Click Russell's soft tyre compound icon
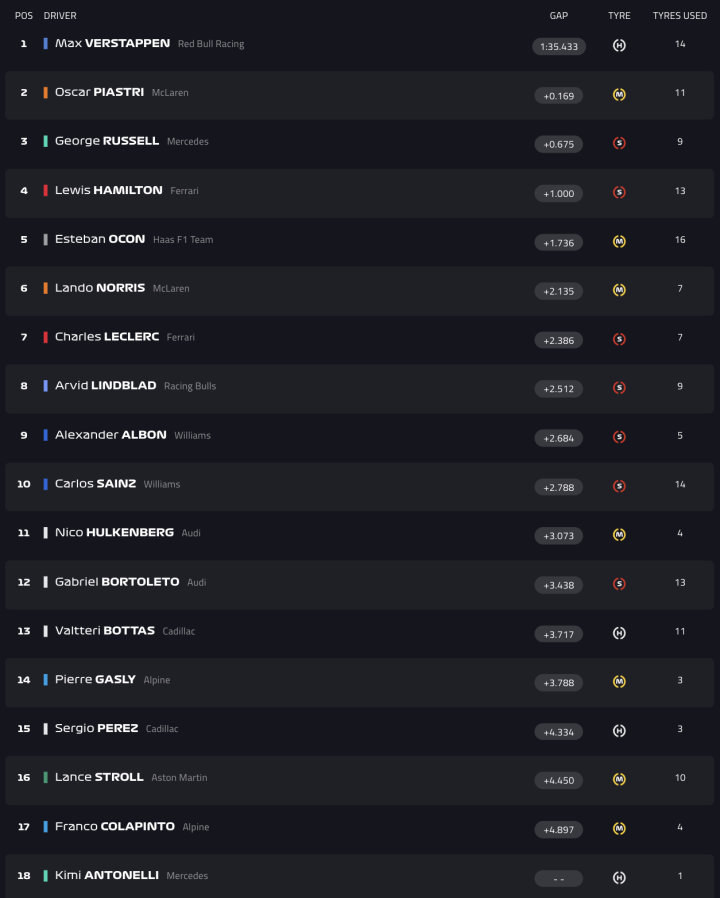This screenshot has height=898, width=720. 619,144
